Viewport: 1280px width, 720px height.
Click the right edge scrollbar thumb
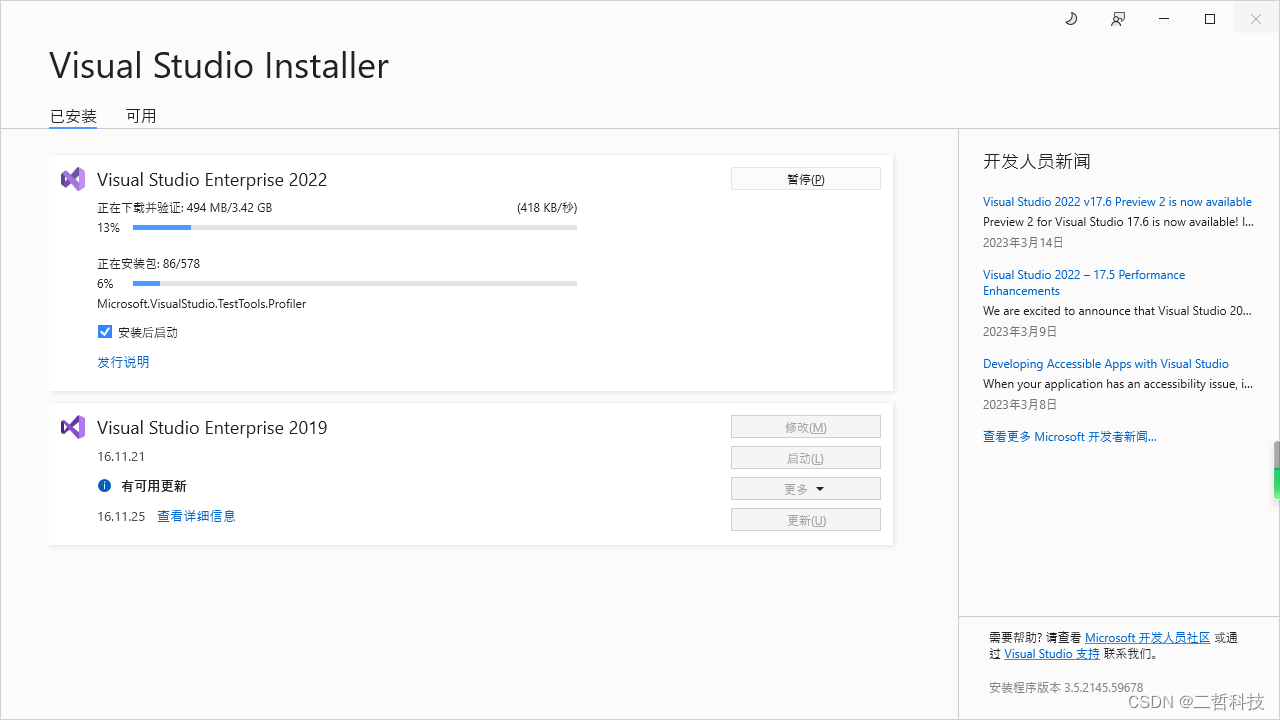coord(1276,470)
